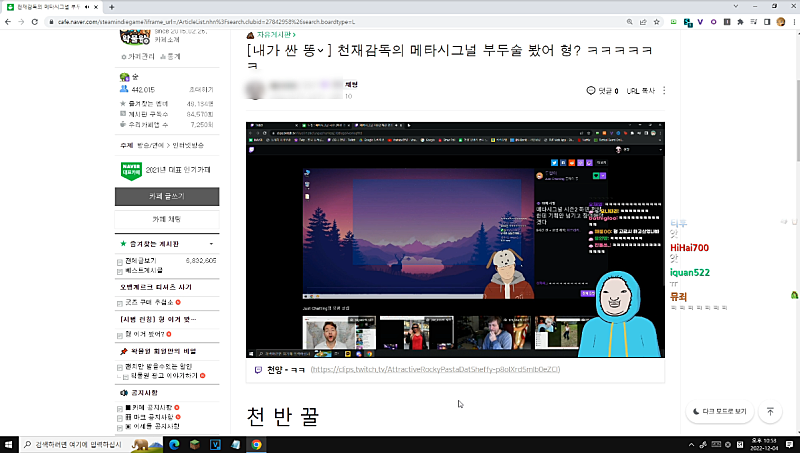Expand the 즐겨찾는 게시판 favorites section

tap(211, 243)
